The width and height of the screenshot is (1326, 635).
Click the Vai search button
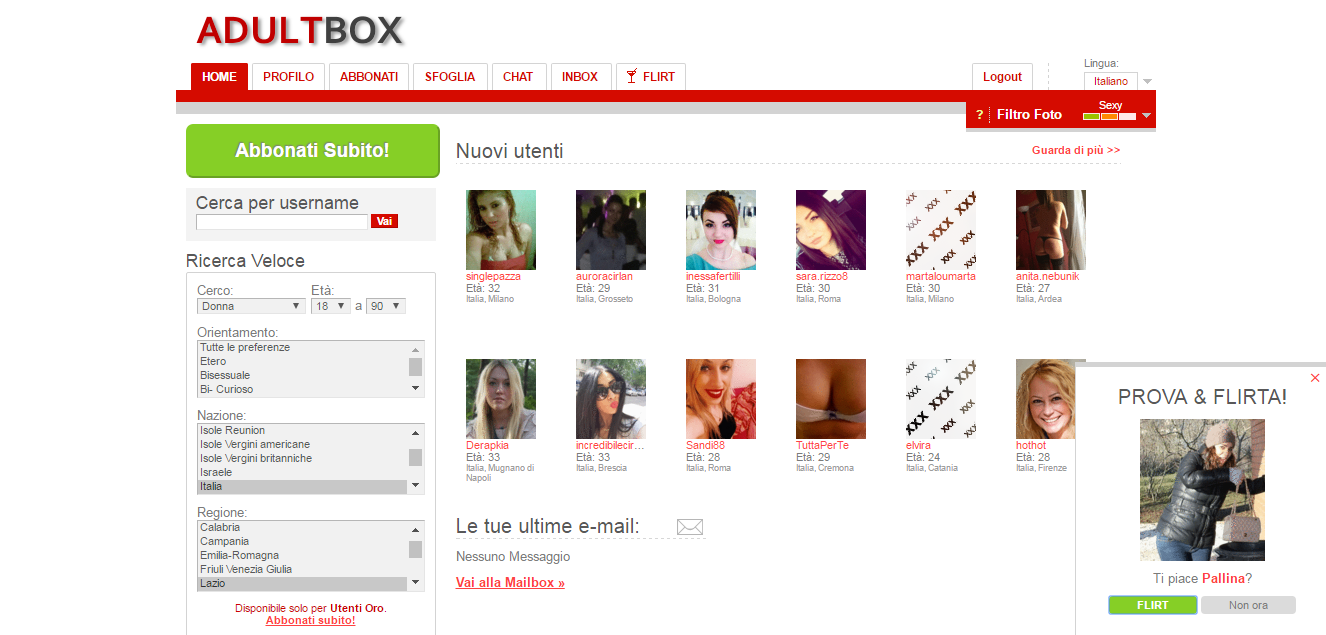[384, 222]
